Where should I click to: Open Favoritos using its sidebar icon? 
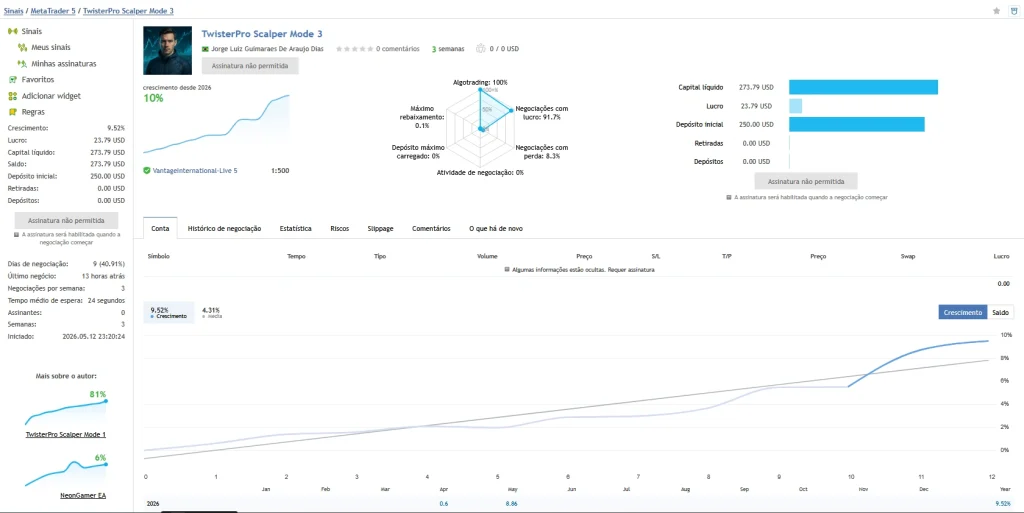[12, 80]
